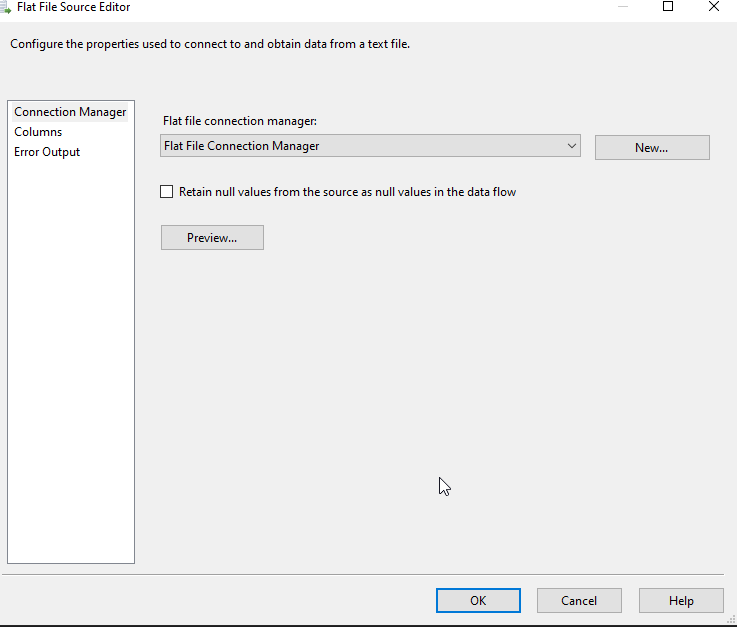Click the 'Flat File Source Editor' title bar text
Image resolution: width=737 pixels, height=627 pixels.
click(73, 7)
